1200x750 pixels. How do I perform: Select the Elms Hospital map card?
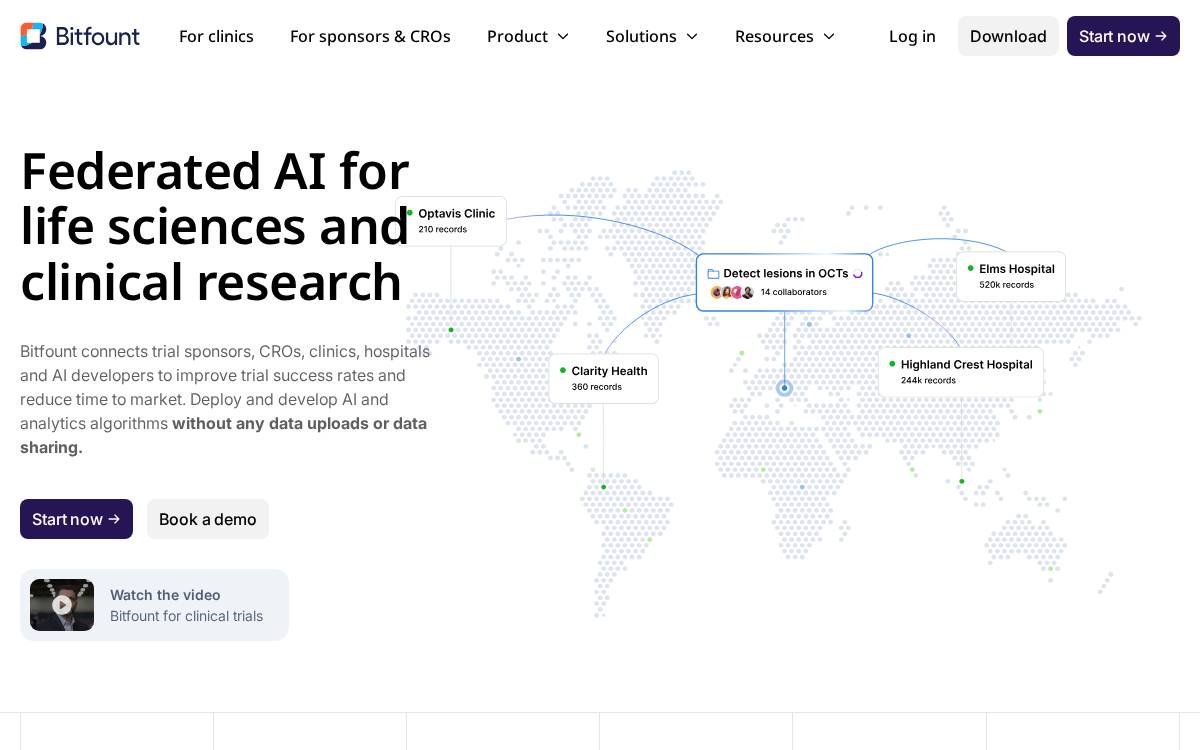tap(1010, 276)
